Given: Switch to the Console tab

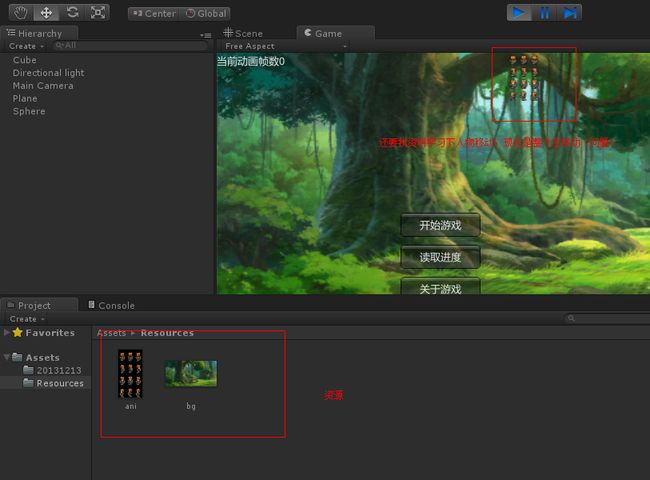Looking at the screenshot, I should pos(112,305).
